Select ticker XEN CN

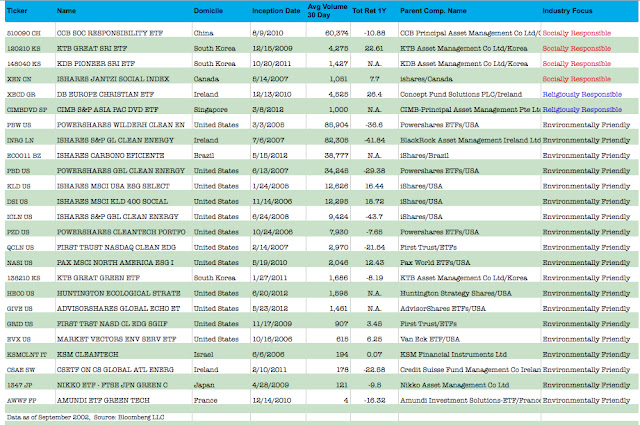[19, 79]
